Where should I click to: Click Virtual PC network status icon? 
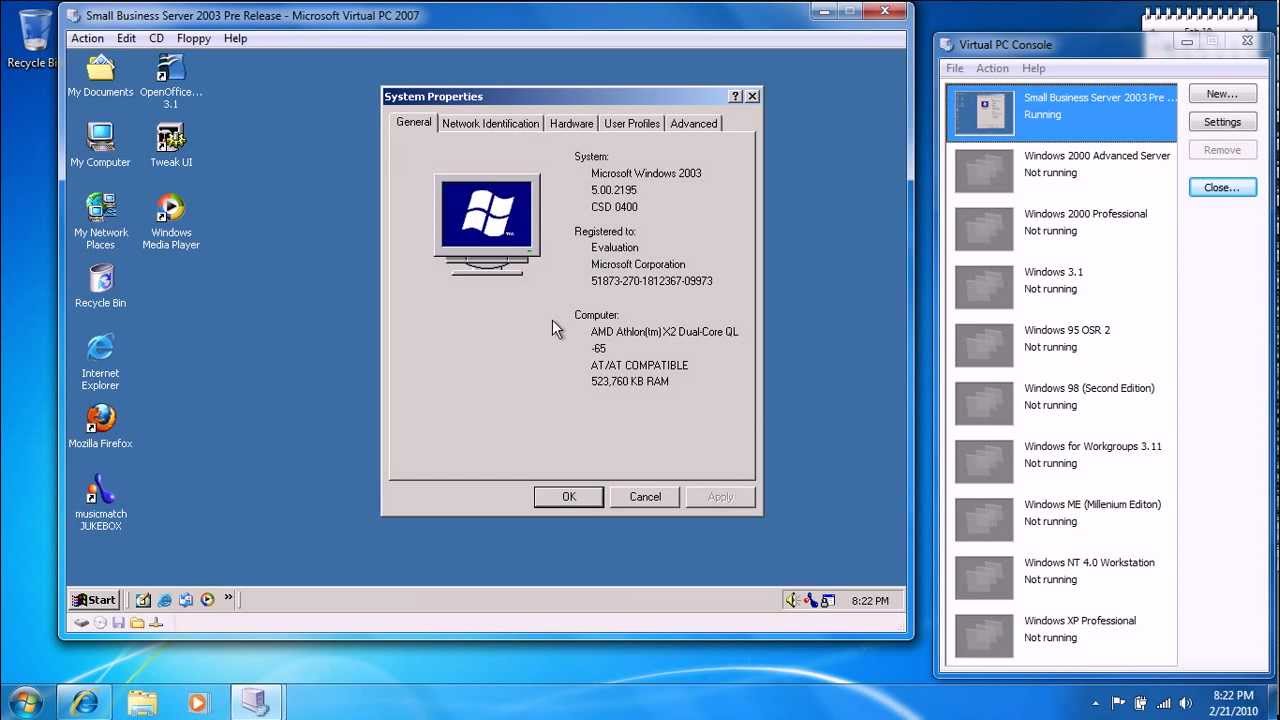click(155, 623)
